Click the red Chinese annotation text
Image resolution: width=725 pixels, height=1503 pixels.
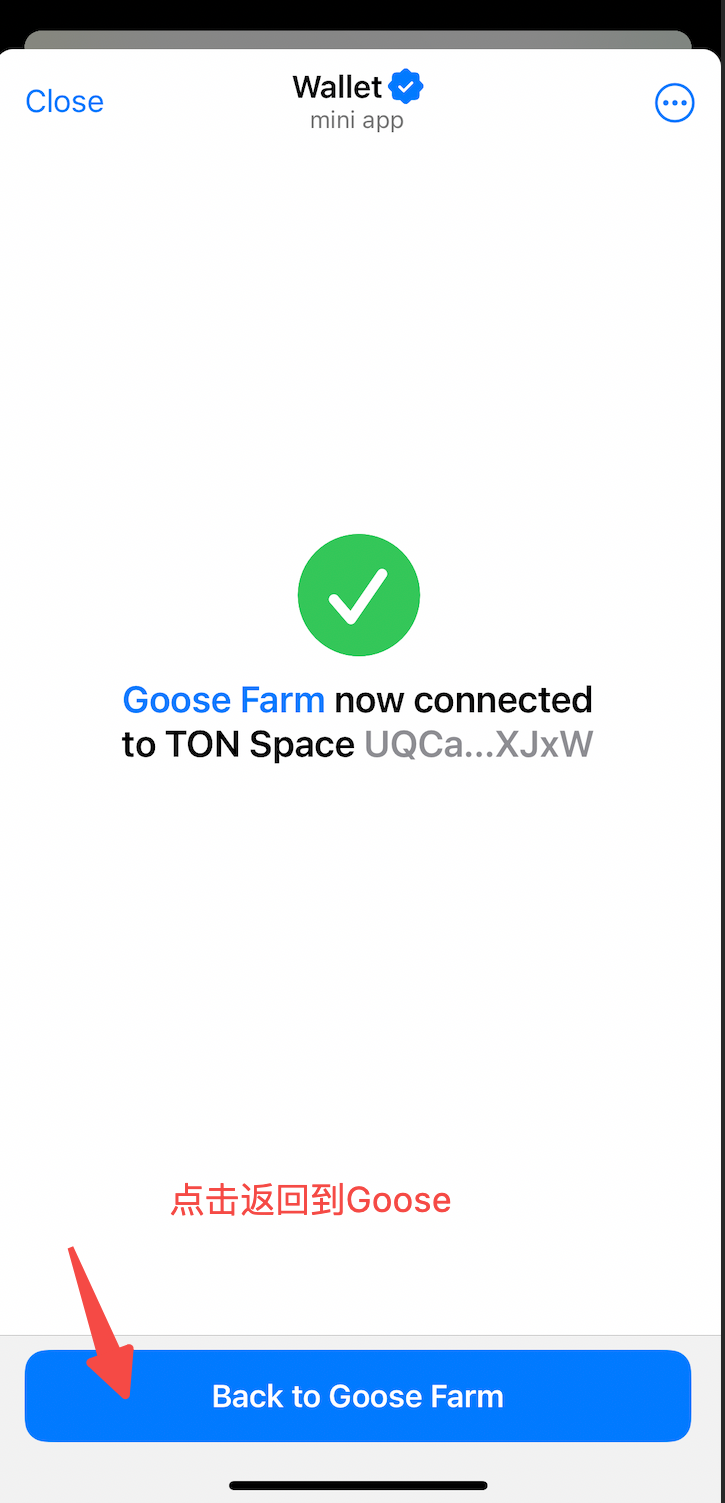[x=311, y=1199]
